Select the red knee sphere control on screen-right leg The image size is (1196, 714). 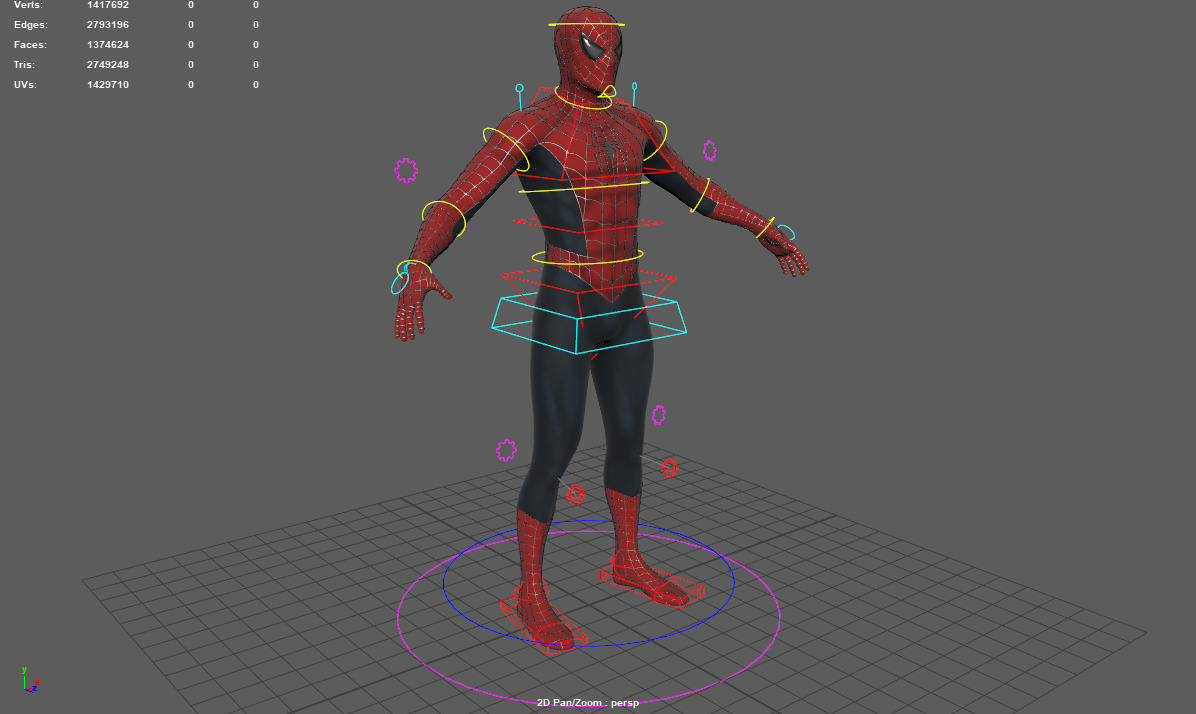[669, 468]
